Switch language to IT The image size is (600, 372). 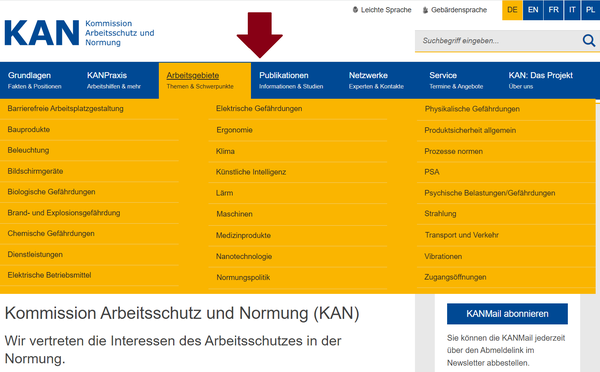[572, 10]
